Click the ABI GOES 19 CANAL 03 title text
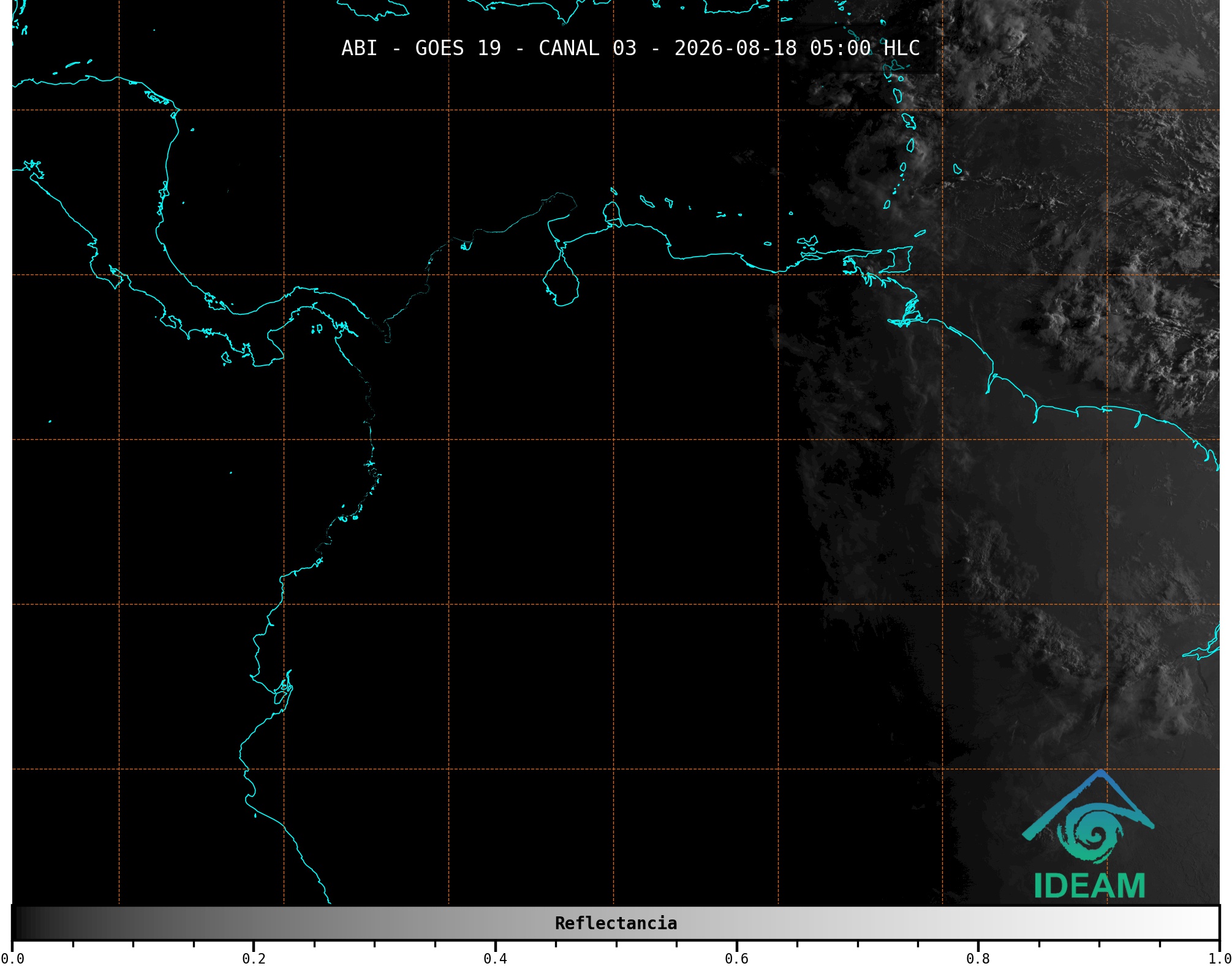This screenshot has height=966, width=1232. 630,48
